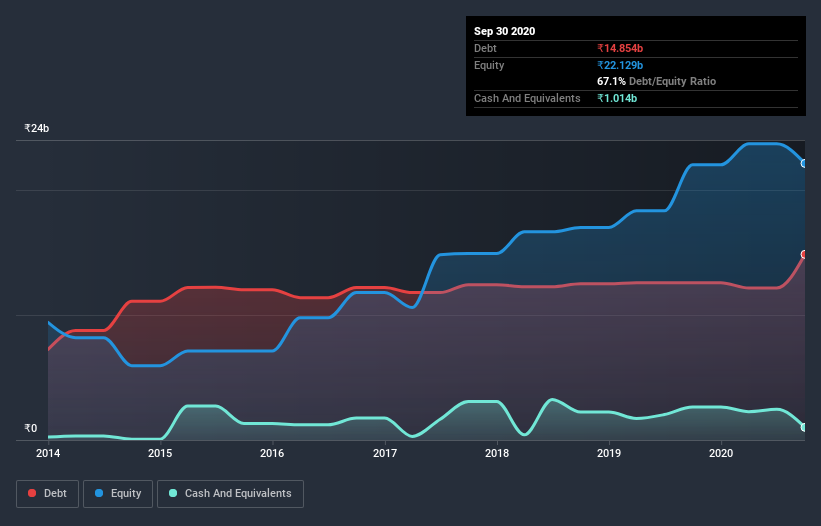Screen dimensions: 821x526
Task: Select the Cash endpoint marker for Sep 2020
Action: 804,427
